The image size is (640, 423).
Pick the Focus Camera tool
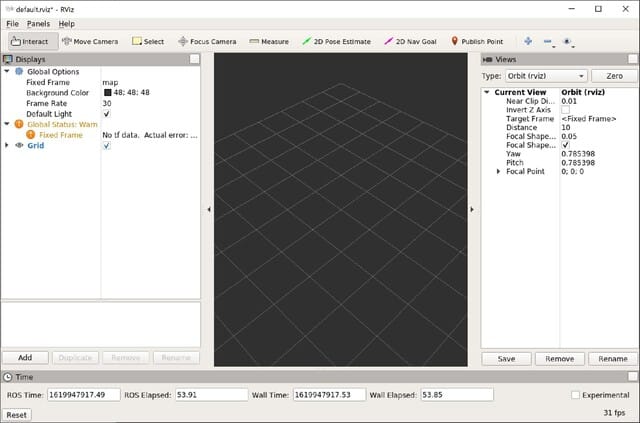pyautogui.click(x=207, y=41)
